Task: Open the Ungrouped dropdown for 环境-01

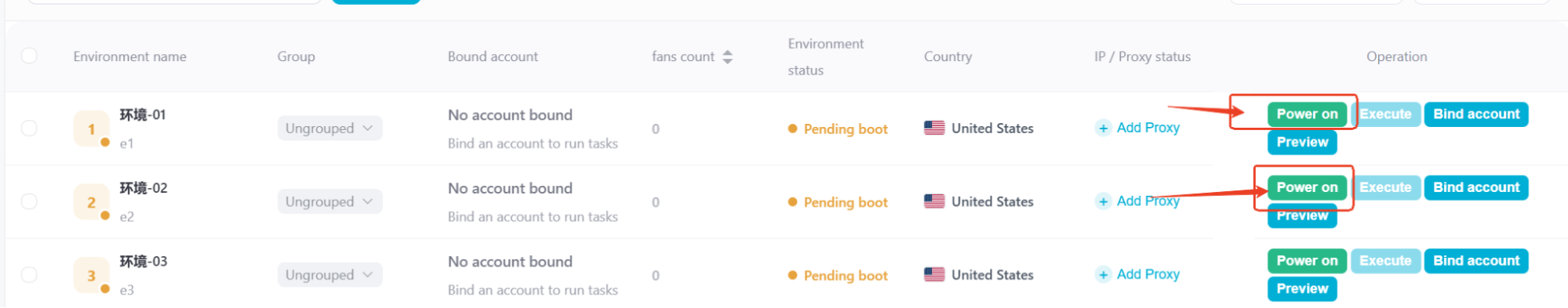Action: point(329,128)
